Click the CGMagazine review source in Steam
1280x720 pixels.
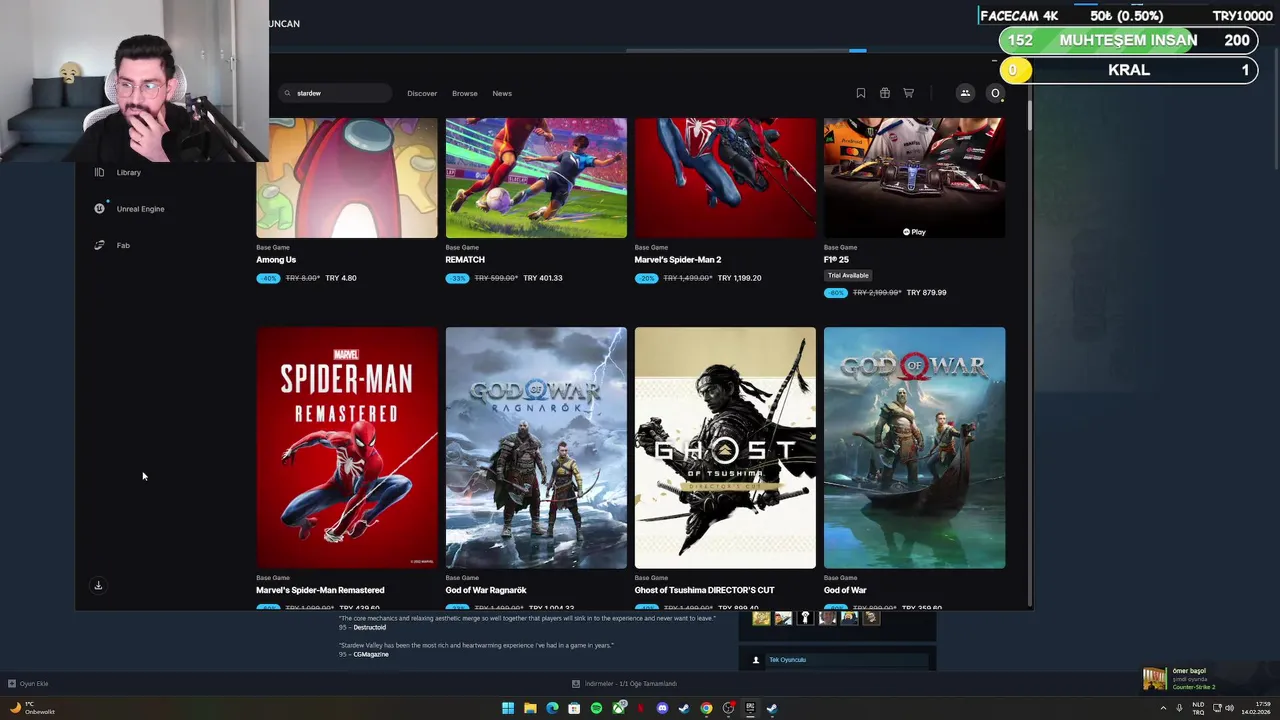point(370,654)
